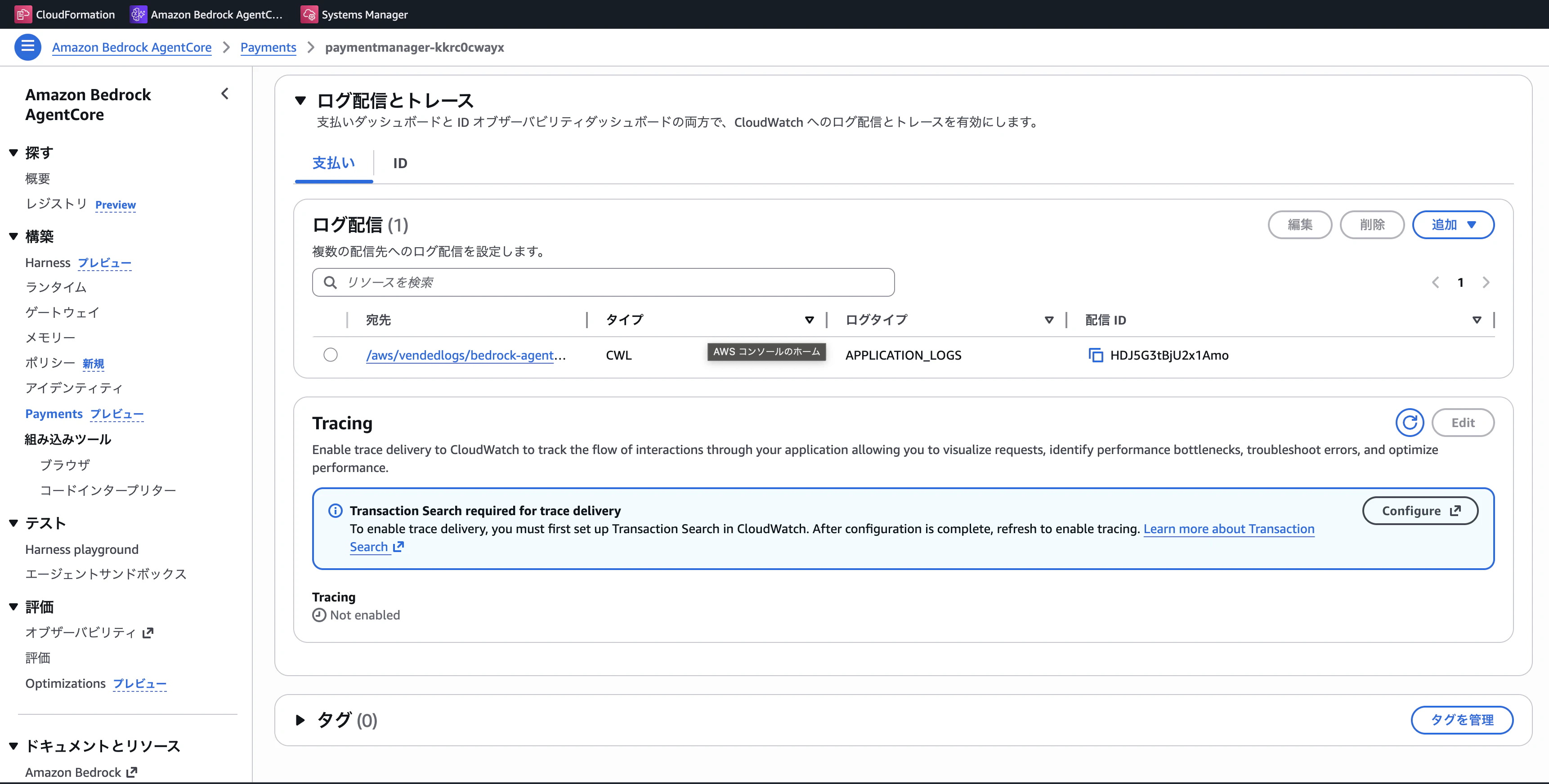Open アイデンティティ in the sidebar

click(74, 388)
